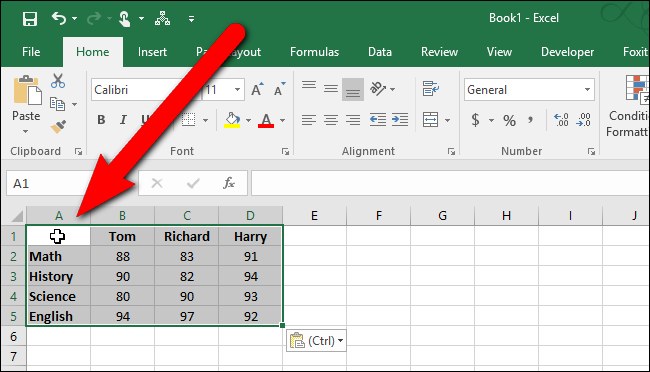Click Decrease Indent icon
The height and width of the screenshot is (372, 650).
[378, 120]
